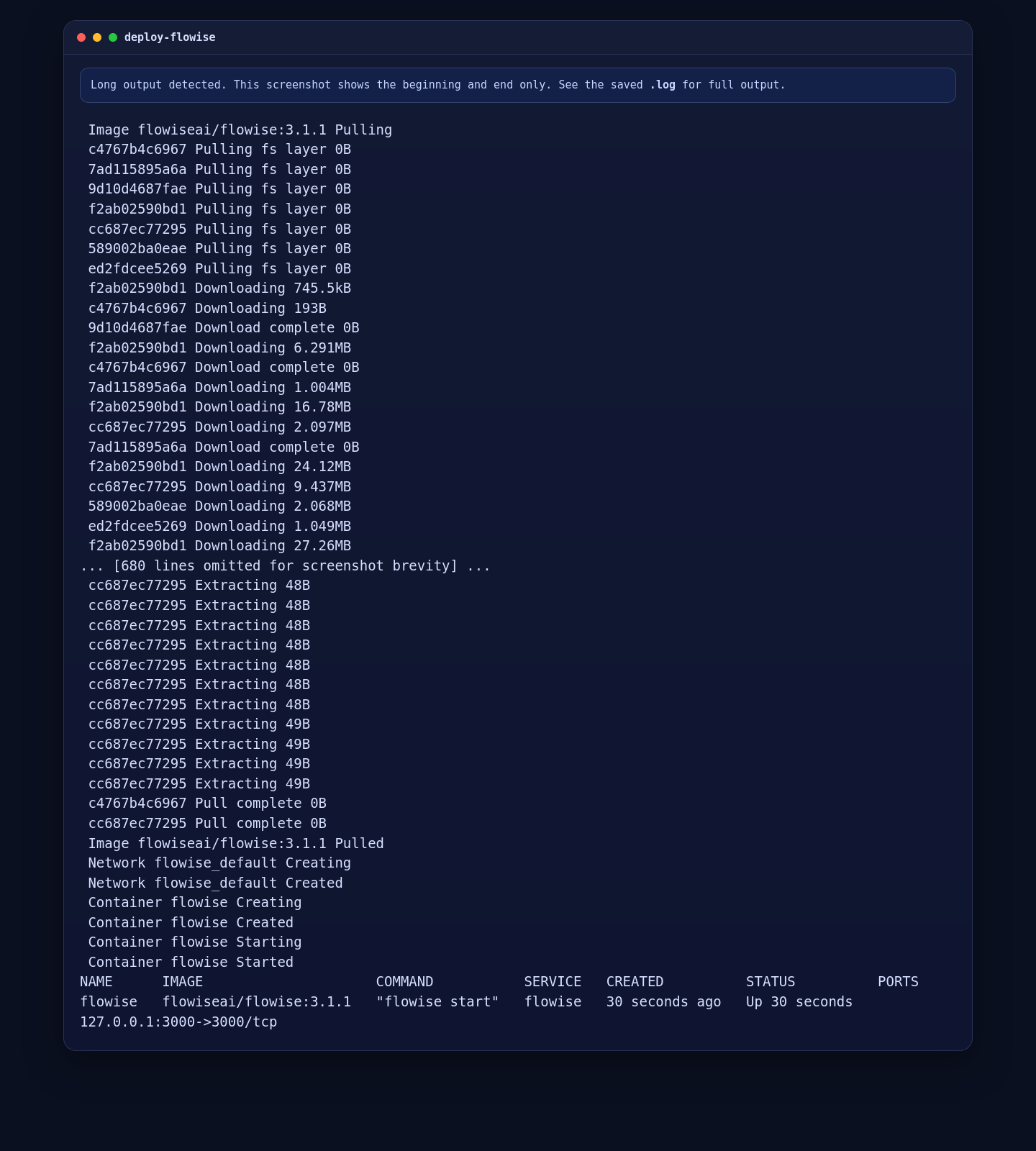Click 'c4767b4c6967 Pull complete 0B' line
Viewport: 1036px width, 1151px height.
click(x=207, y=804)
